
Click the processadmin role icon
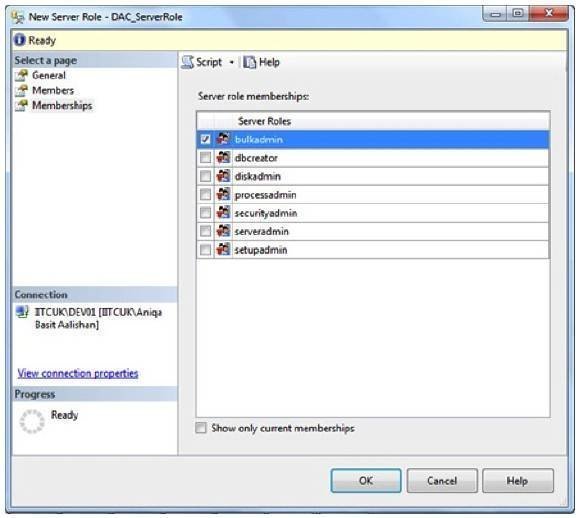(x=223, y=194)
